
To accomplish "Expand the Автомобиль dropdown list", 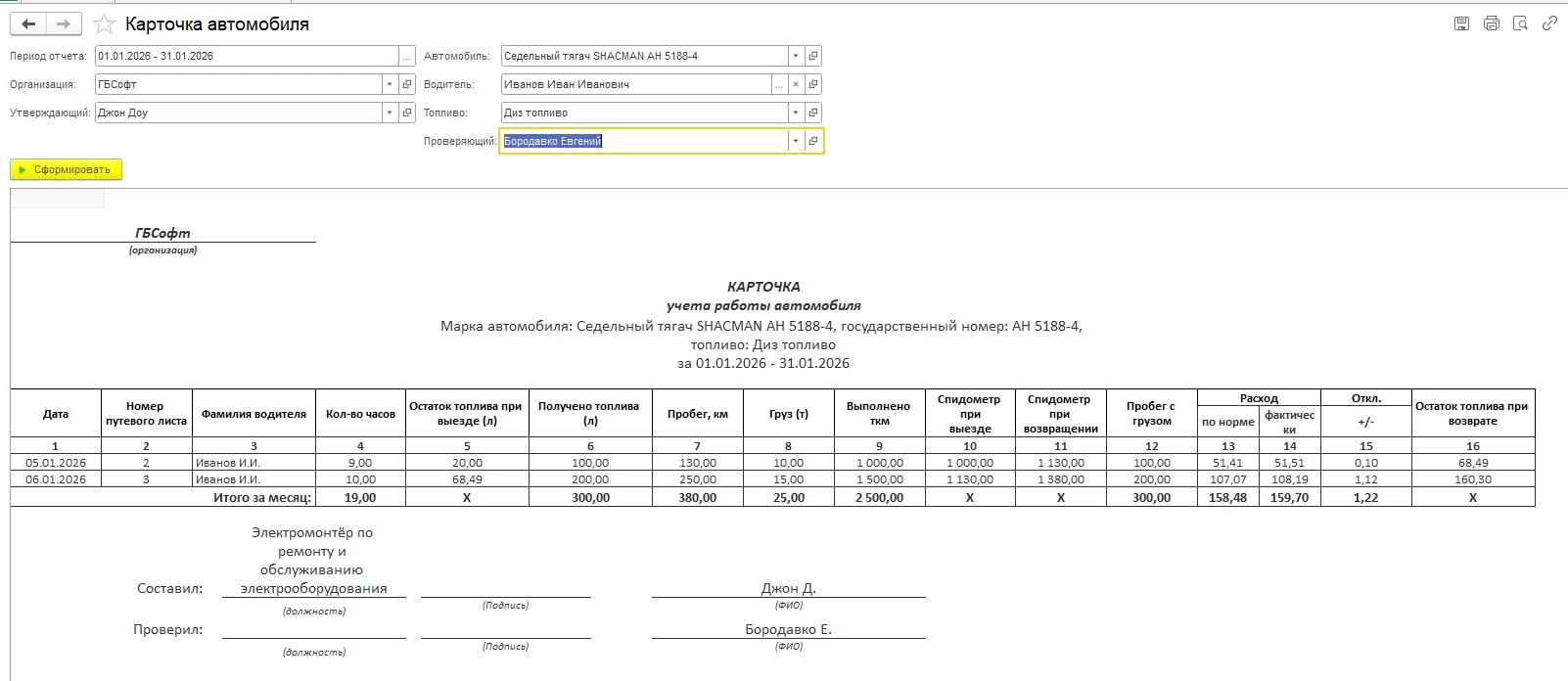I will pos(796,57).
